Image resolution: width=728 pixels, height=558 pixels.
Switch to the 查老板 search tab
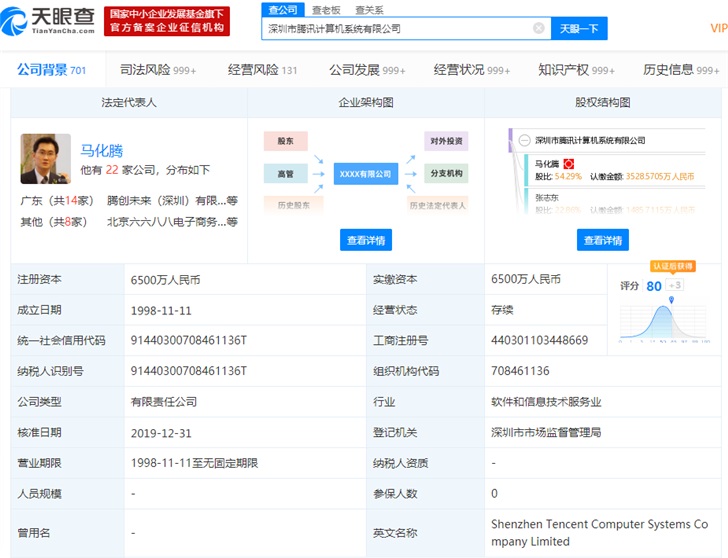point(326,10)
